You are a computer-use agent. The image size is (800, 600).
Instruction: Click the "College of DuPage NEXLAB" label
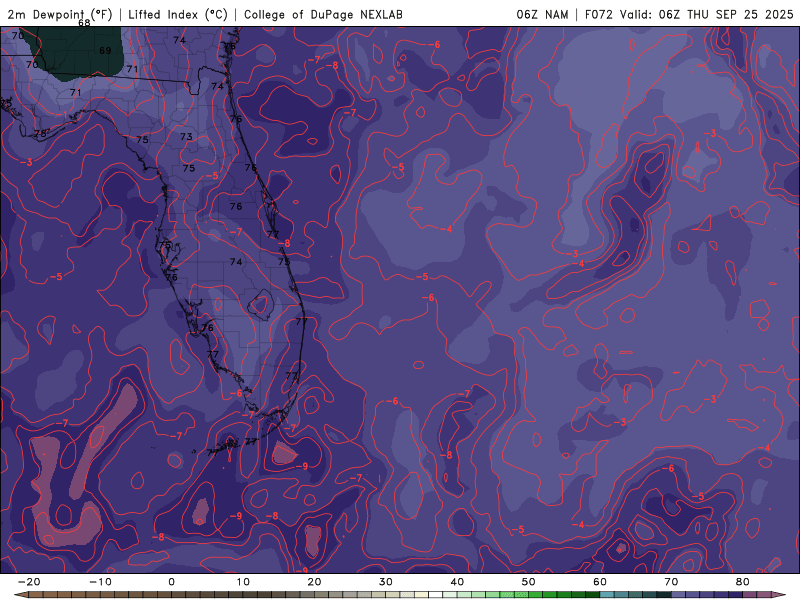pos(323,14)
